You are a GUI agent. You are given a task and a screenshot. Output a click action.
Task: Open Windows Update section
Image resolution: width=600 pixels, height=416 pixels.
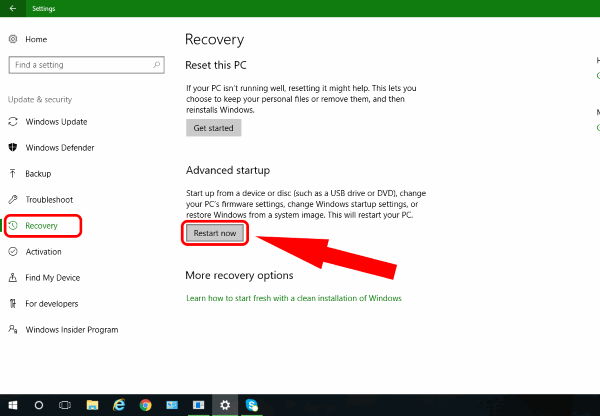(x=56, y=122)
